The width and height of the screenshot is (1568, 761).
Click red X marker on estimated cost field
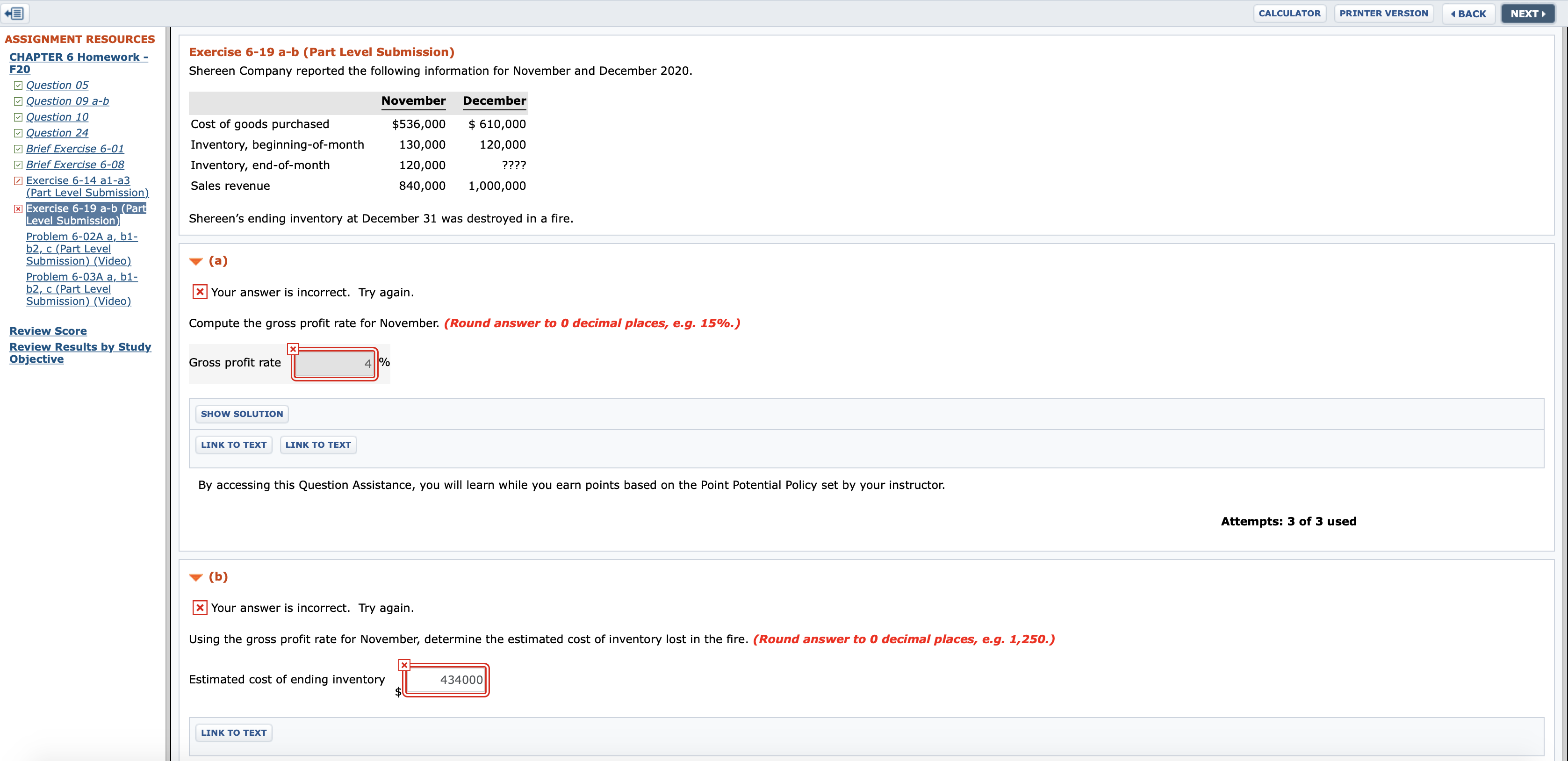[x=404, y=665]
